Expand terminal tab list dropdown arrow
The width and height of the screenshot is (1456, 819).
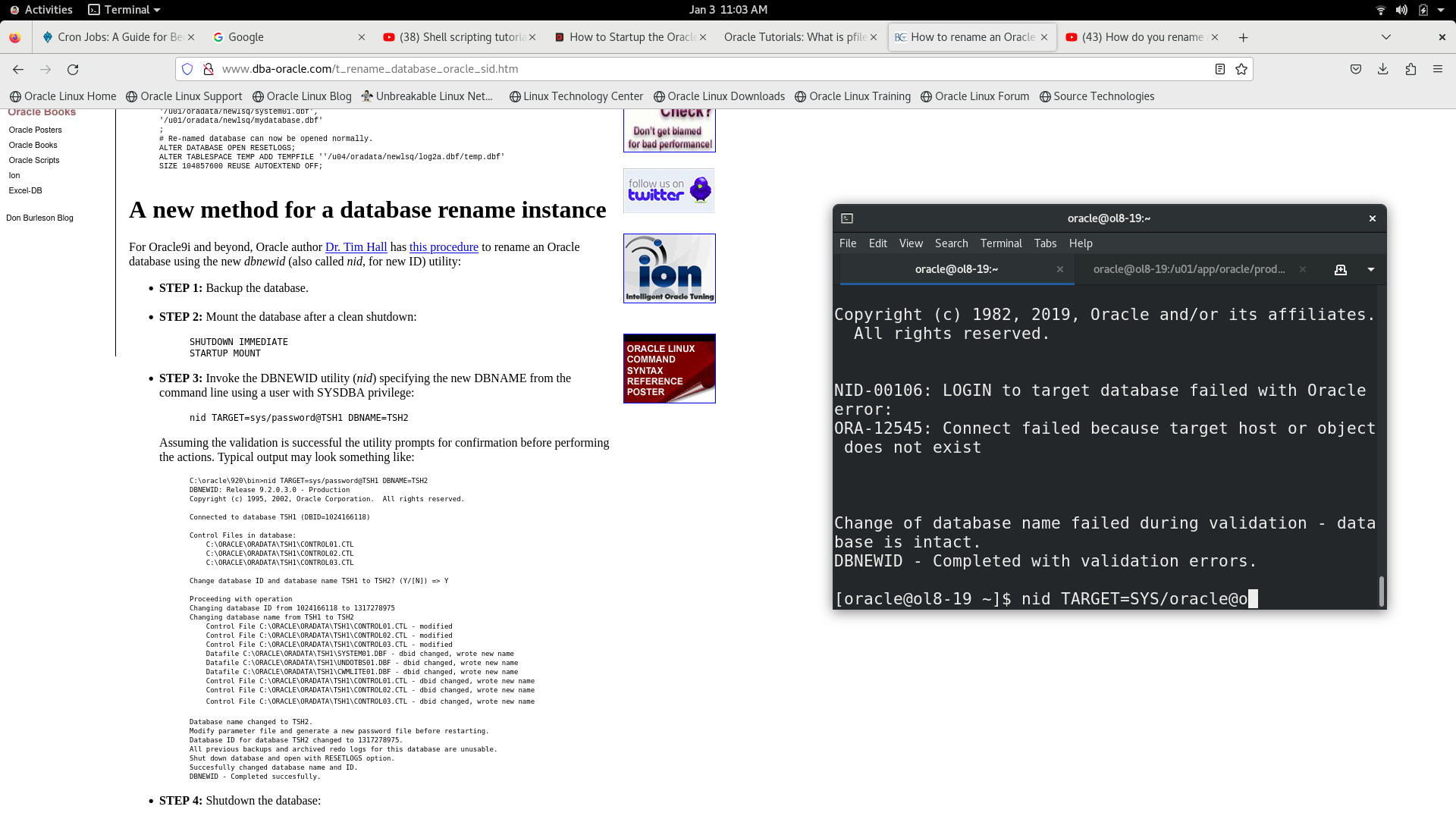[1370, 269]
